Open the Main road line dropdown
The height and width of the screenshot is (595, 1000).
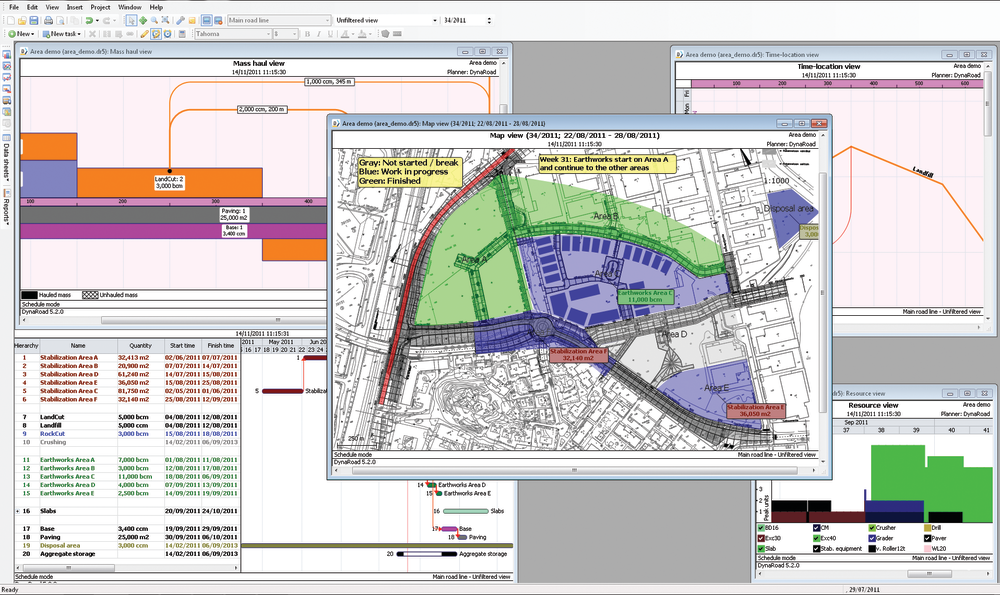click(x=279, y=20)
